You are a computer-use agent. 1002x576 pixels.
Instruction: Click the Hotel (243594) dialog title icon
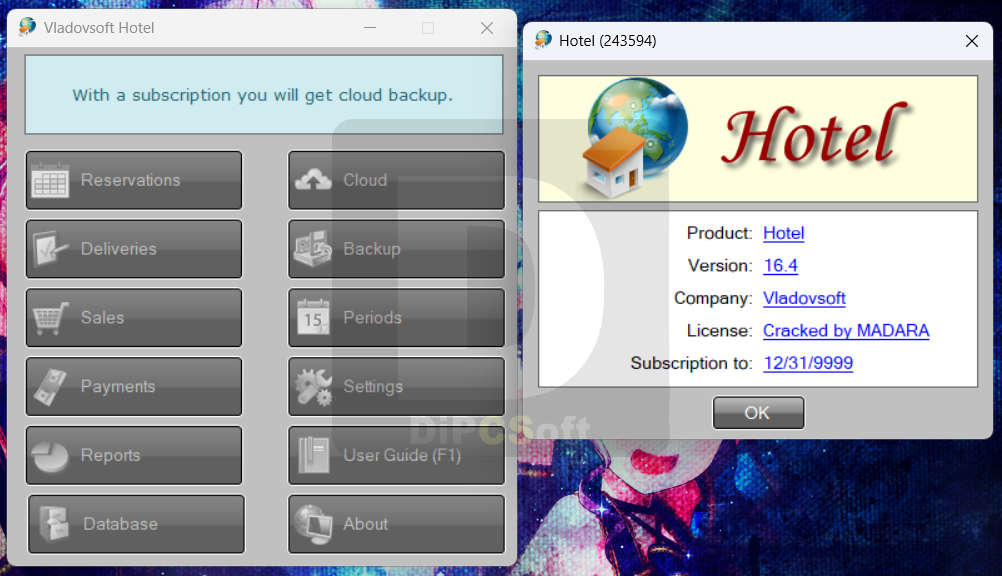543,40
